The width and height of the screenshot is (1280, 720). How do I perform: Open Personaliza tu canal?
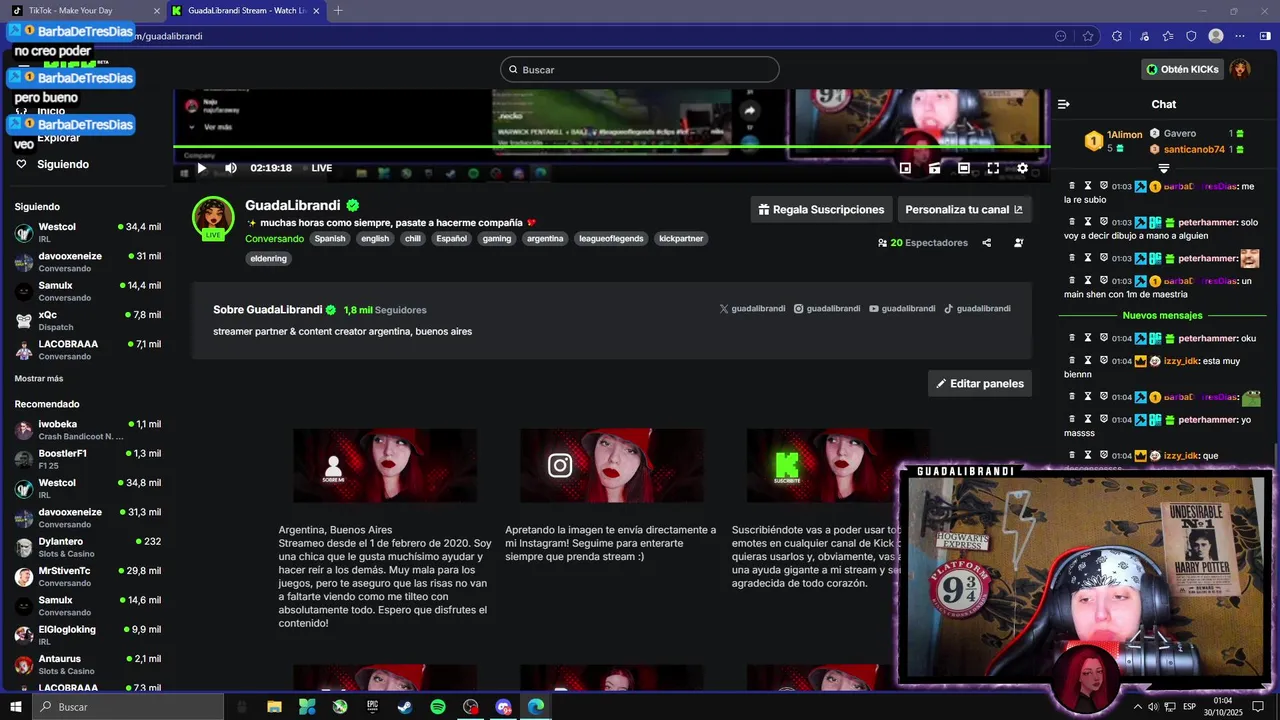tap(964, 210)
